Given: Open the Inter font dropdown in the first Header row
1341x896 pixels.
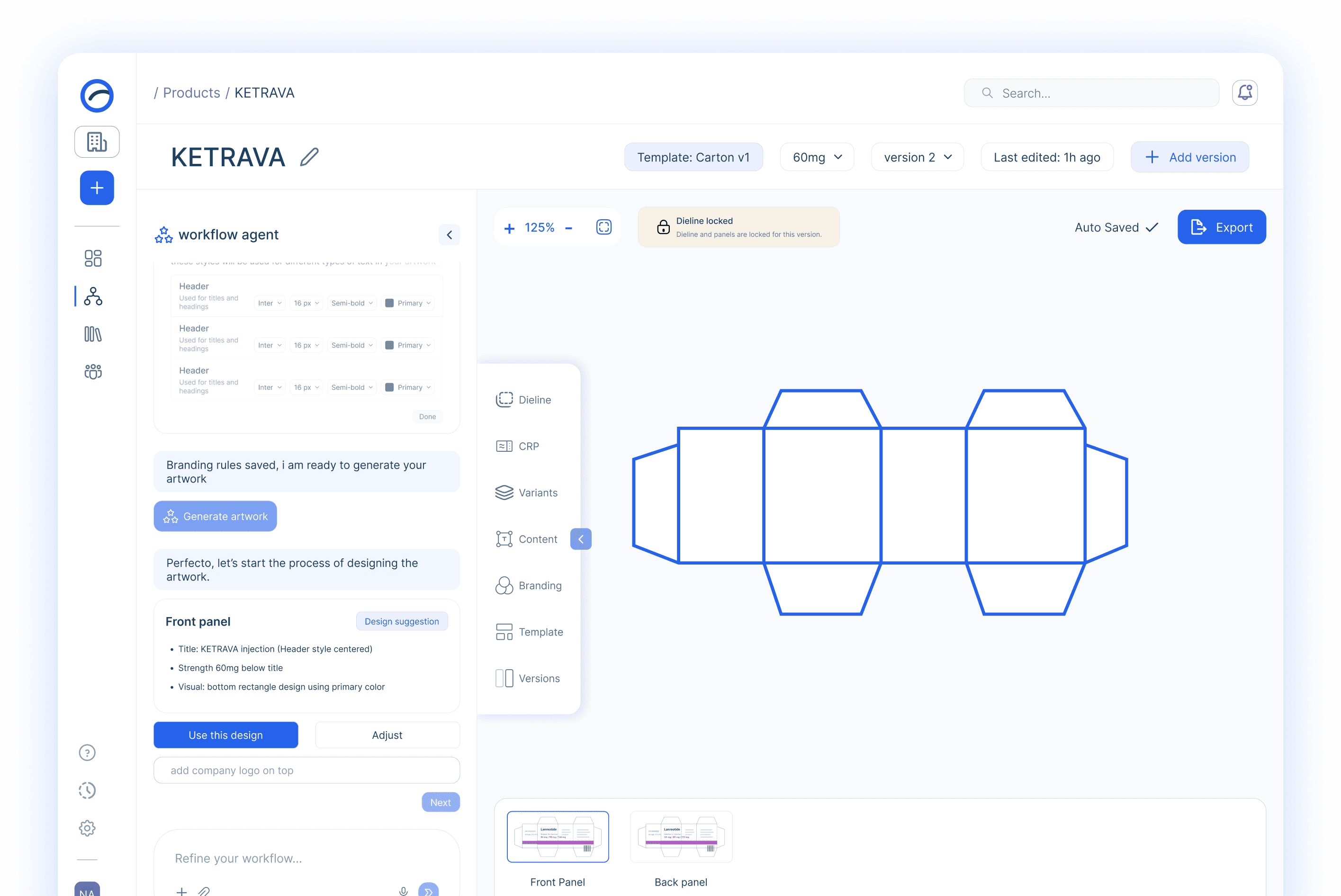Looking at the screenshot, I should coord(270,303).
